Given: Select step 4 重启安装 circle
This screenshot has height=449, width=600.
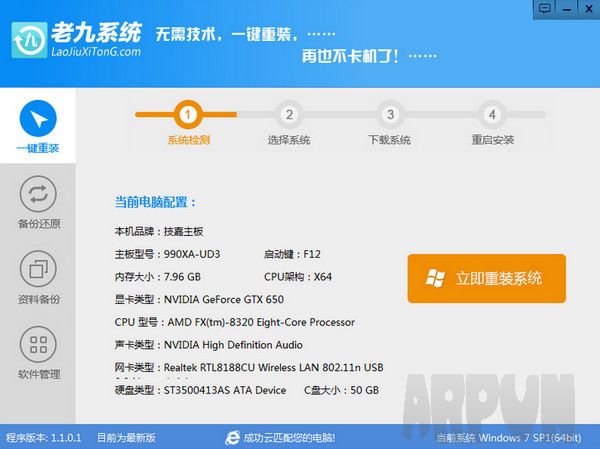Looking at the screenshot, I should [x=492, y=114].
